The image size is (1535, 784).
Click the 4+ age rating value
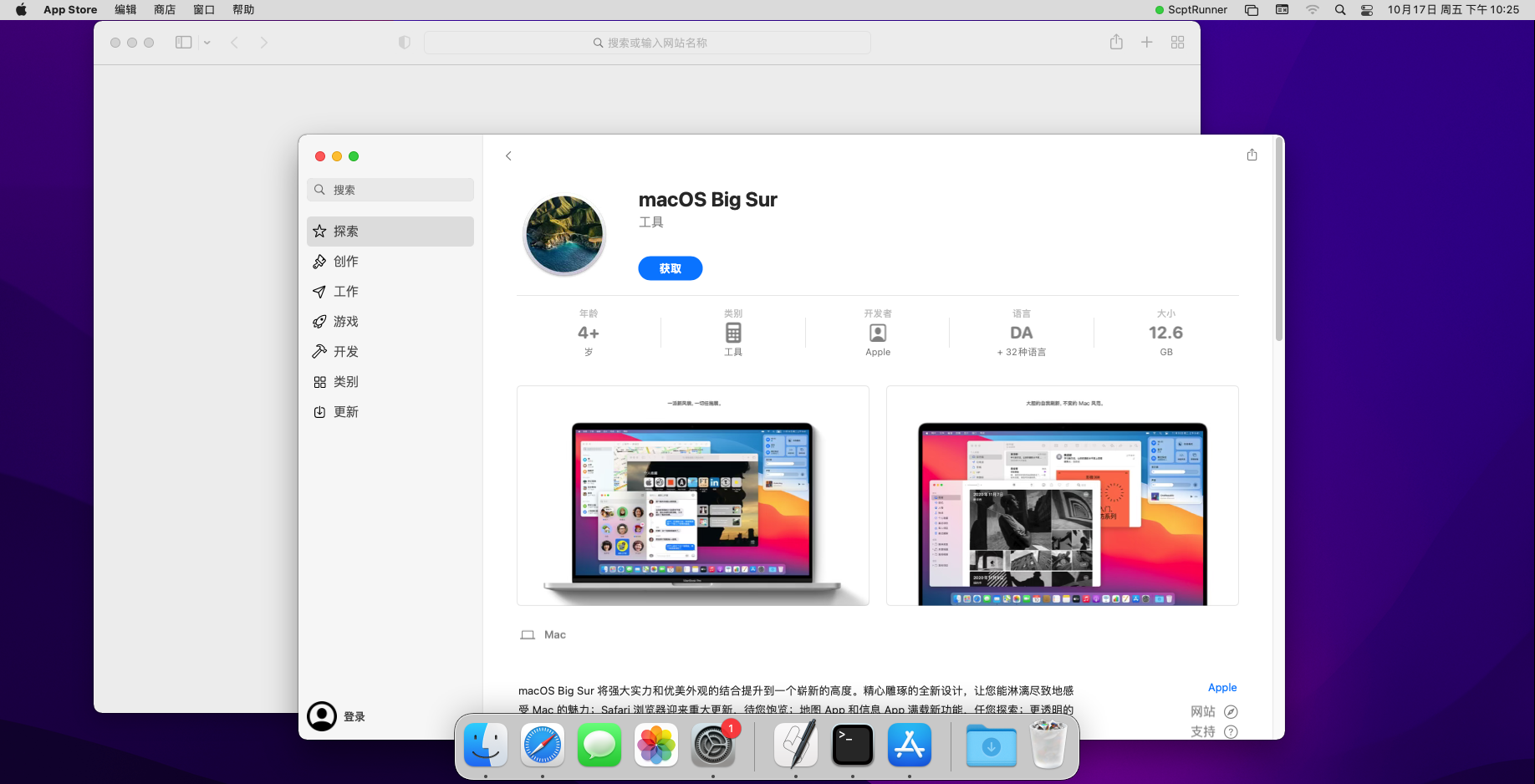(589, 333)
